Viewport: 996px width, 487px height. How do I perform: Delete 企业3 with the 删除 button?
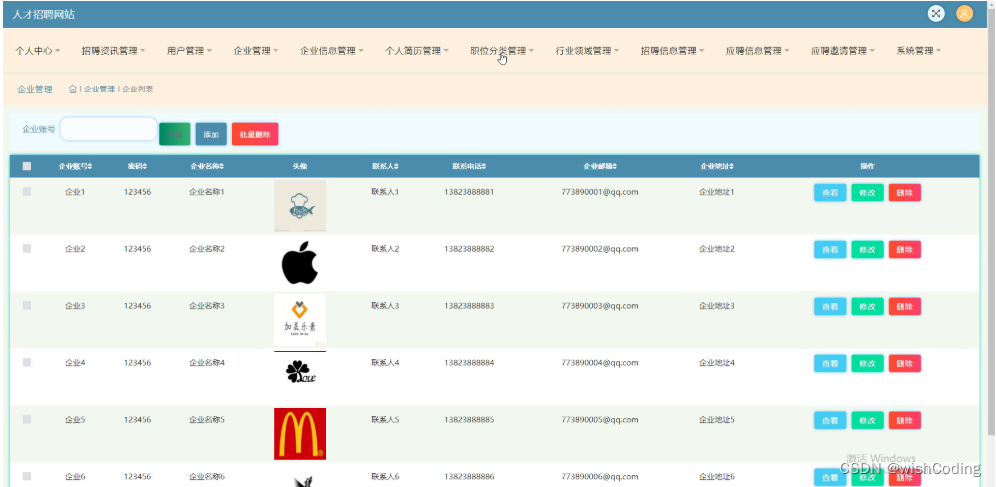pos(905,307)
